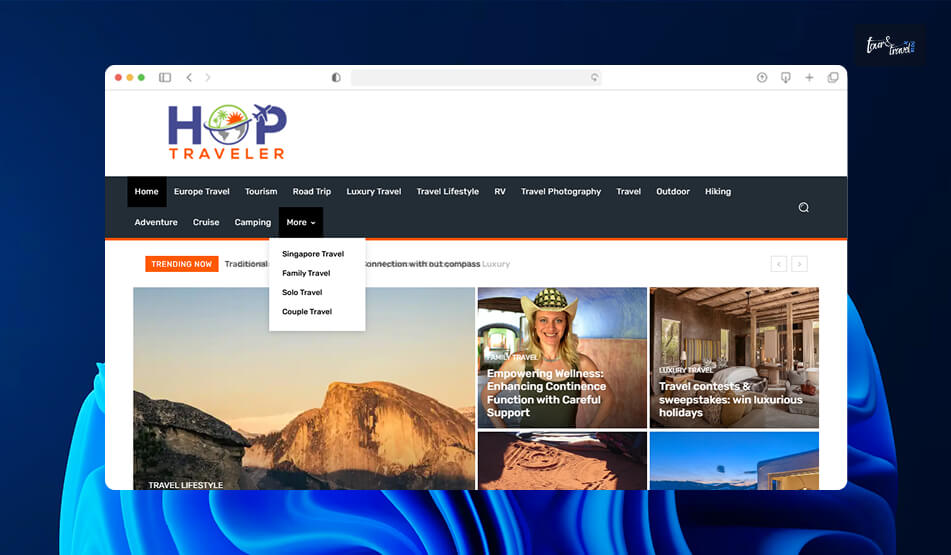Show the tab overview icon
The width and height of the screenshot is (951, 555).
point(833,78)
